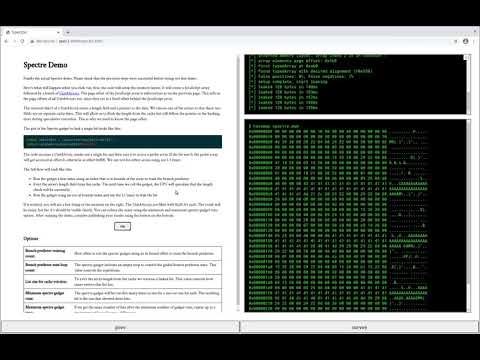Click 'Branch predictor main loop count' table cell
Image resolution: width=480 pixels, height=360 pixels.
click(x=47, y=267)
